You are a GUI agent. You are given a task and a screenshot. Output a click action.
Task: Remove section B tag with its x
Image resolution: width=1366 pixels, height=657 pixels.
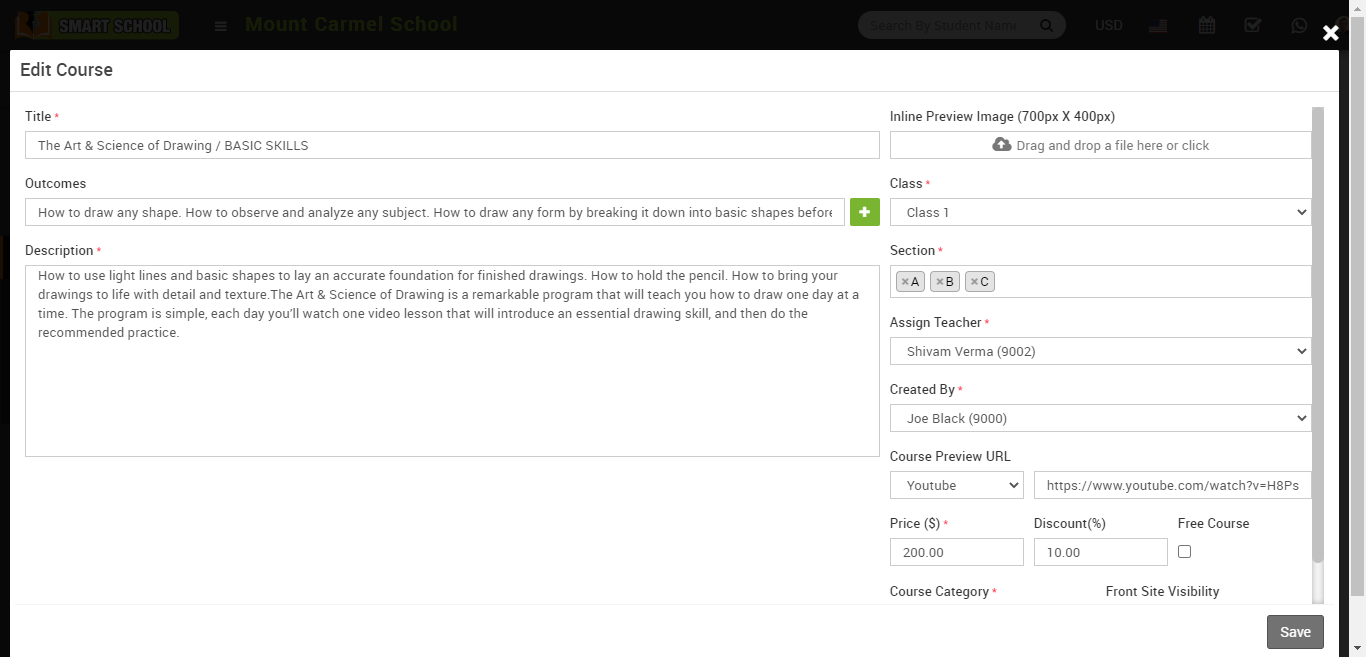point(939,282)
